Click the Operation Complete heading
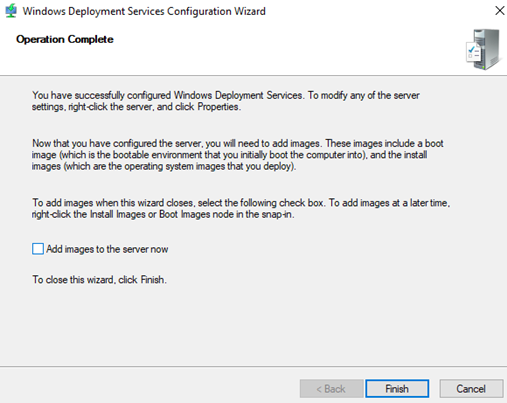This screenshot has width=507, height=403. [65, 39]
